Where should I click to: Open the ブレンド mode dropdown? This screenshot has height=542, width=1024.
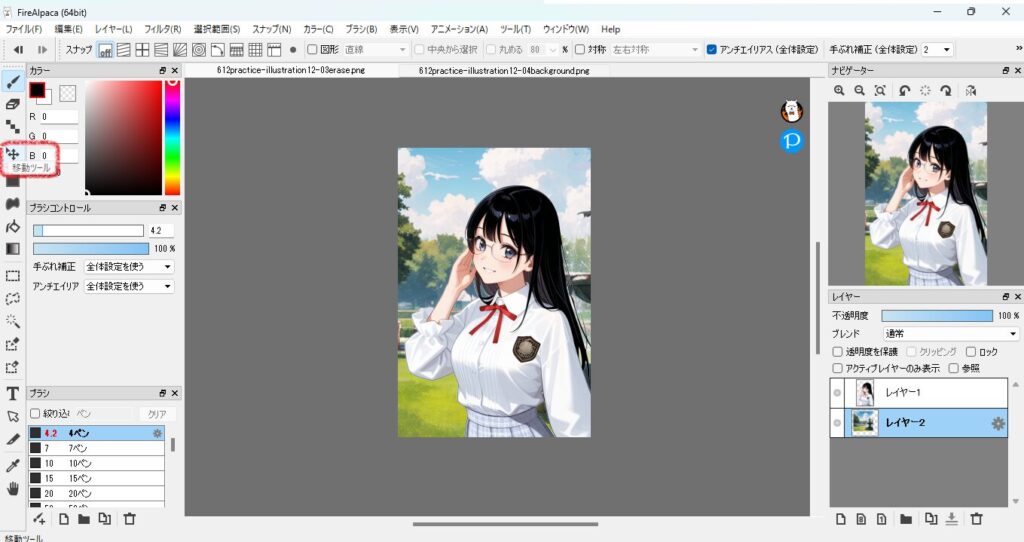click(951, 333)
